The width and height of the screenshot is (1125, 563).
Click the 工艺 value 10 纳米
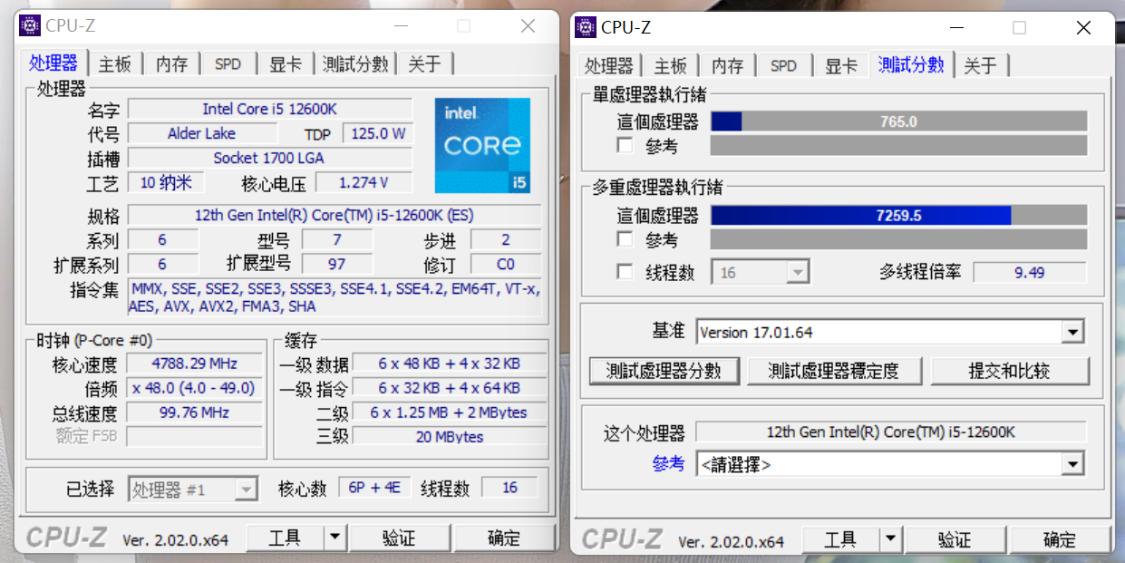[x=166, y=182]
